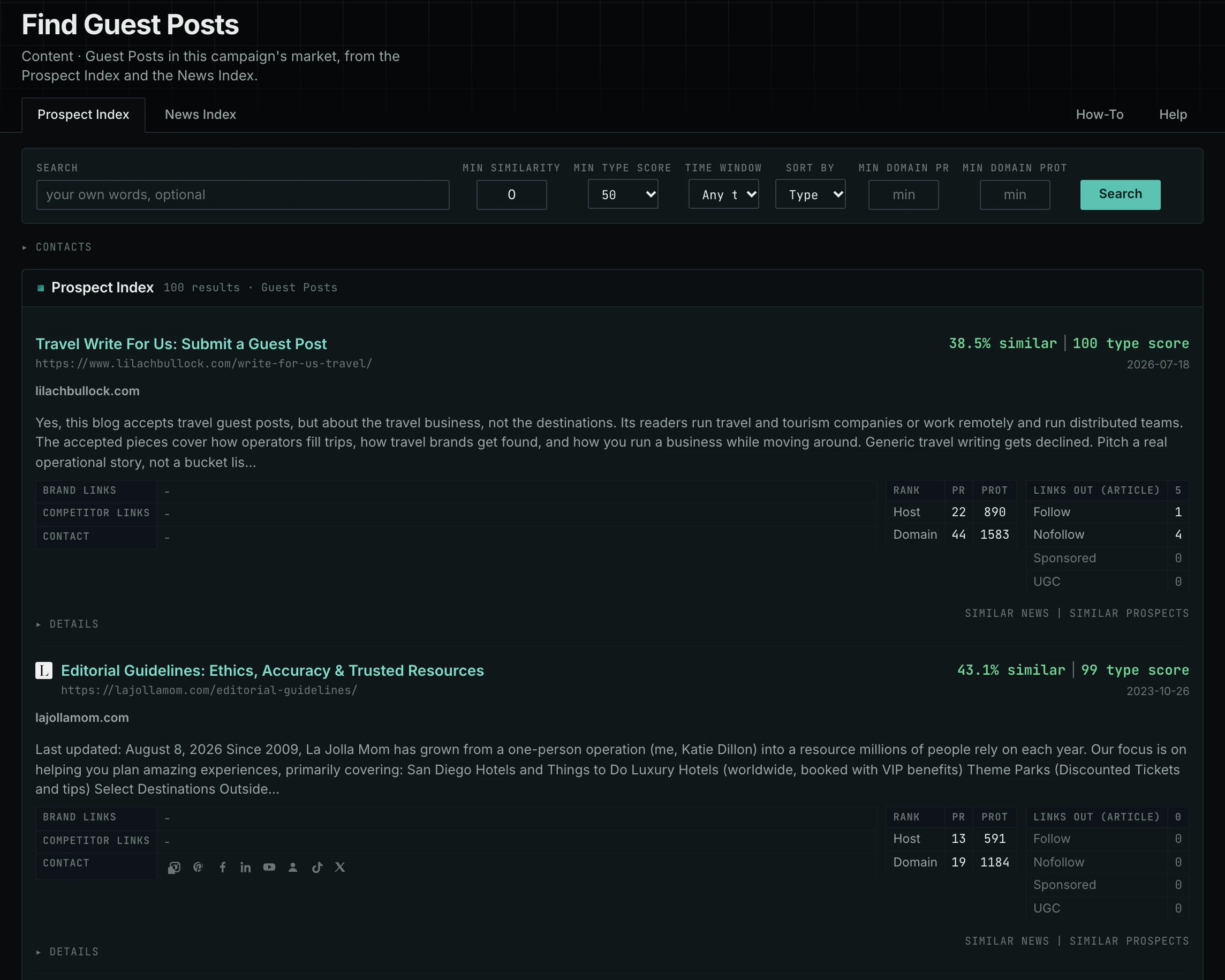
Task: Switch to the News Index tab
Action: pyautogui.click(x=200, y=114)
